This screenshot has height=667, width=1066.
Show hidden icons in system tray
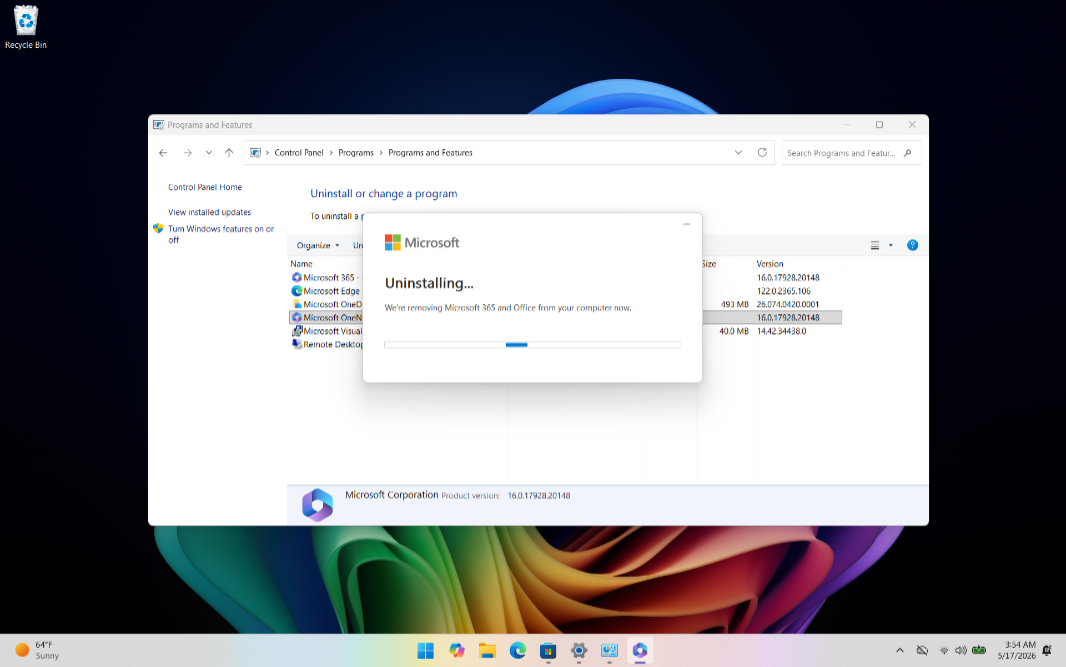(x=899, y=651)
